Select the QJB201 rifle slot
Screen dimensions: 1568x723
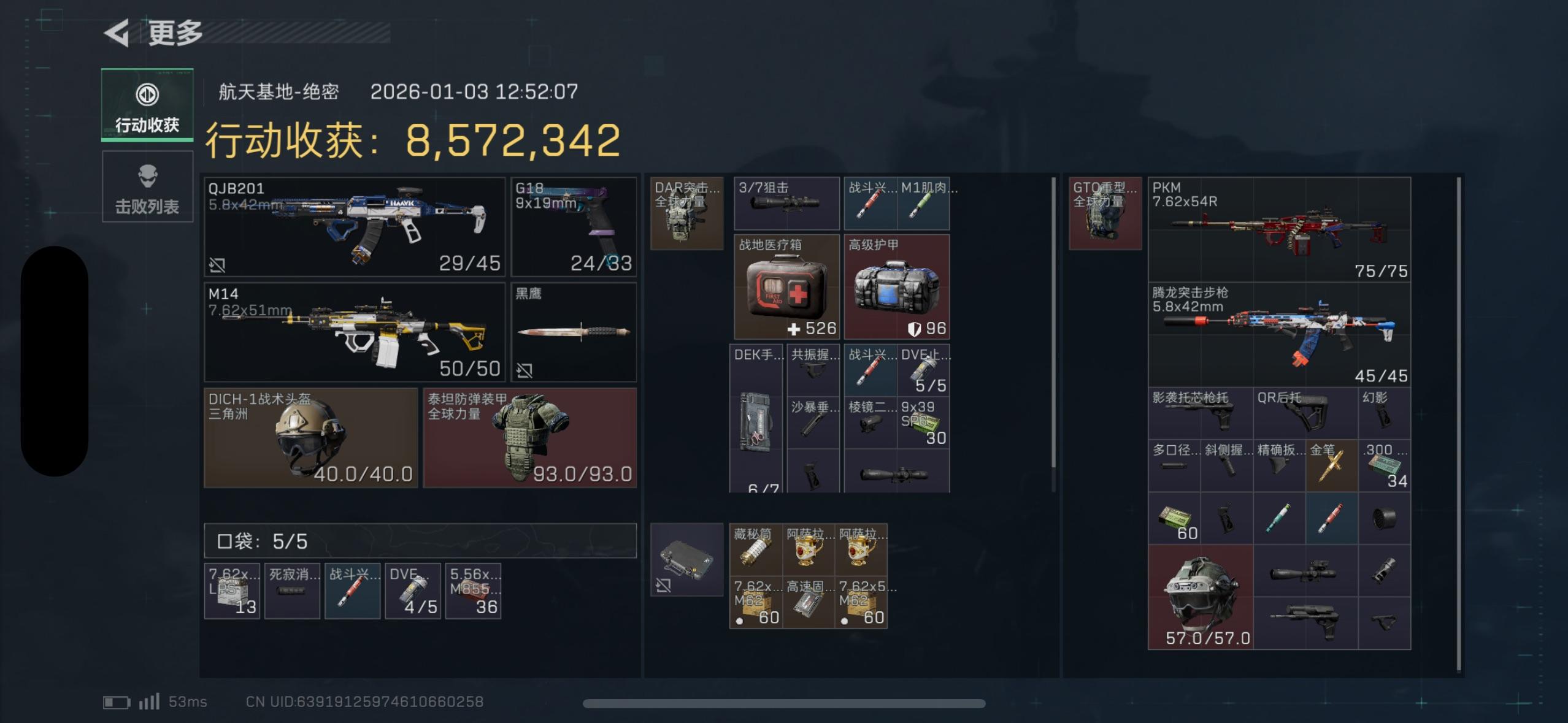[355, 227]
